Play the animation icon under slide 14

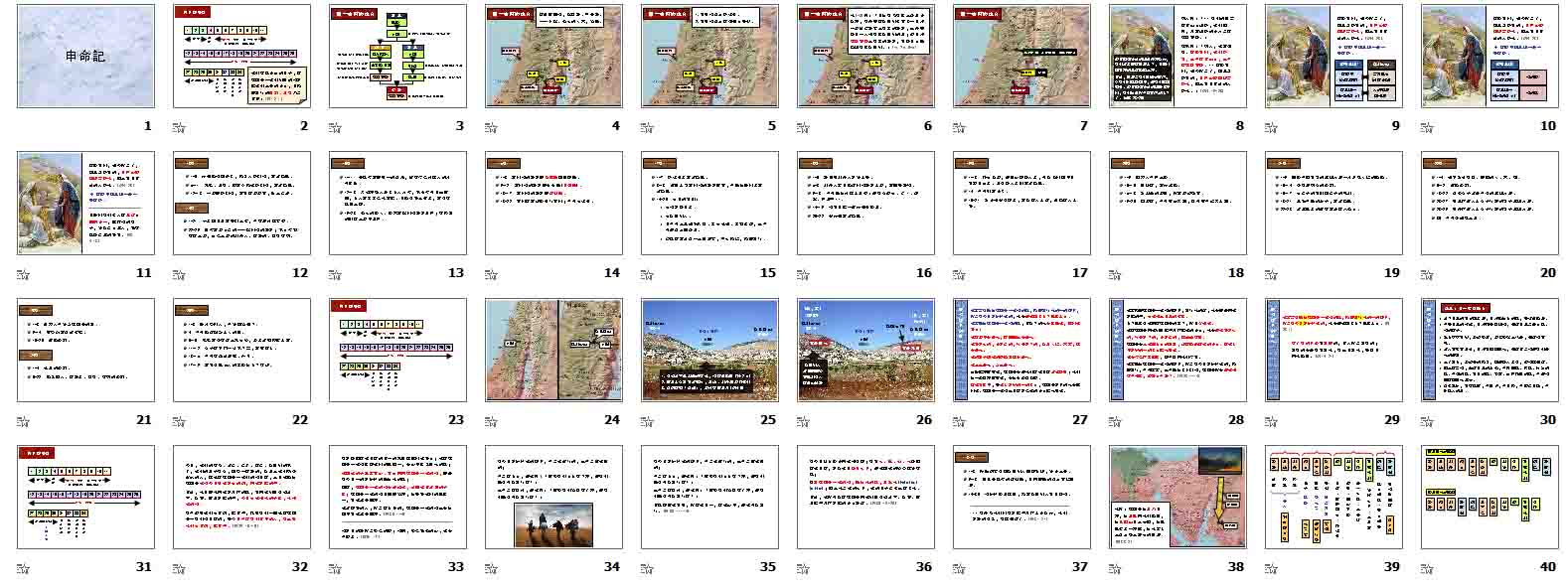click(x=490, y=273)
